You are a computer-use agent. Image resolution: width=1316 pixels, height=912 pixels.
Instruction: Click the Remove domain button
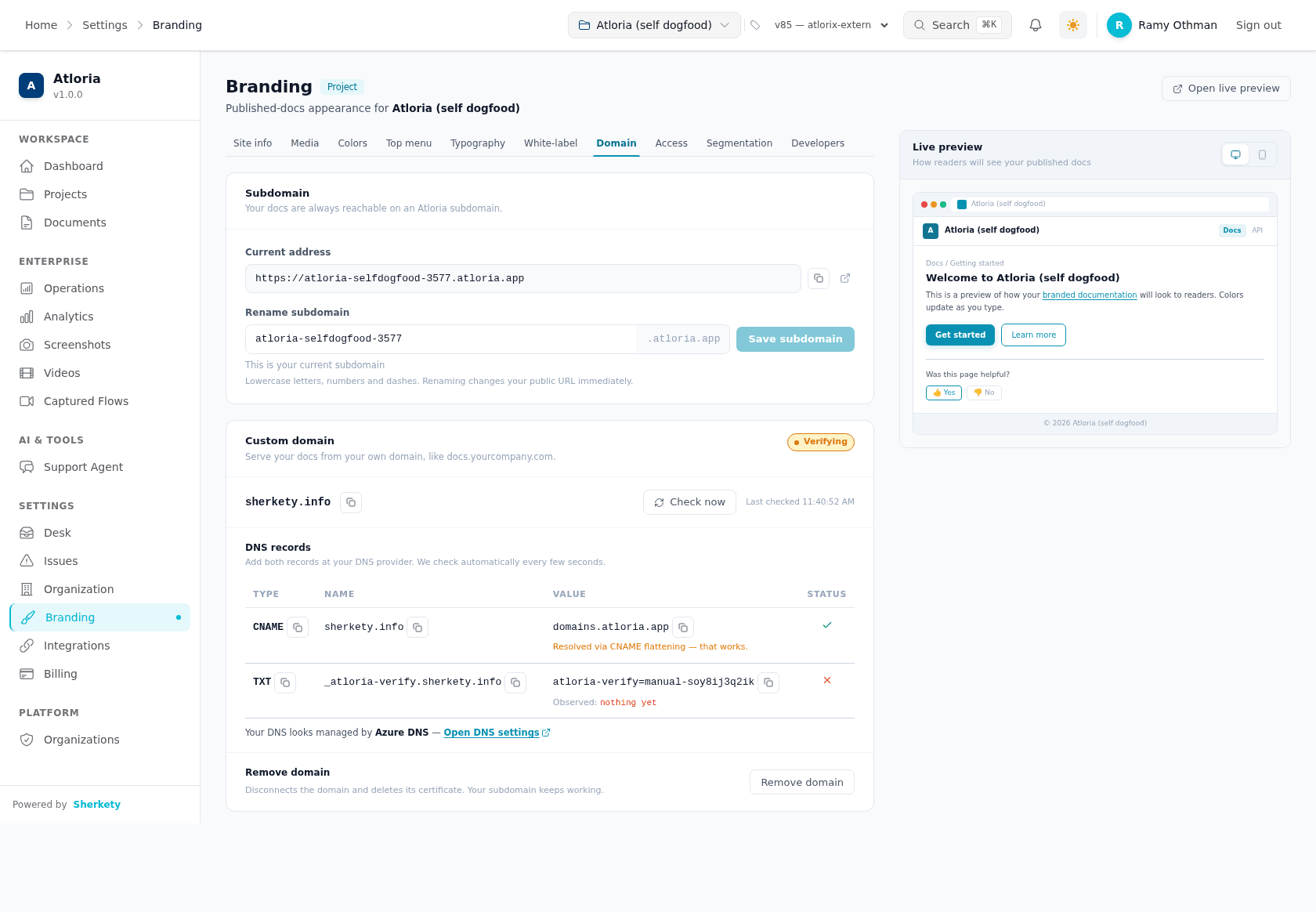[802, 783]
